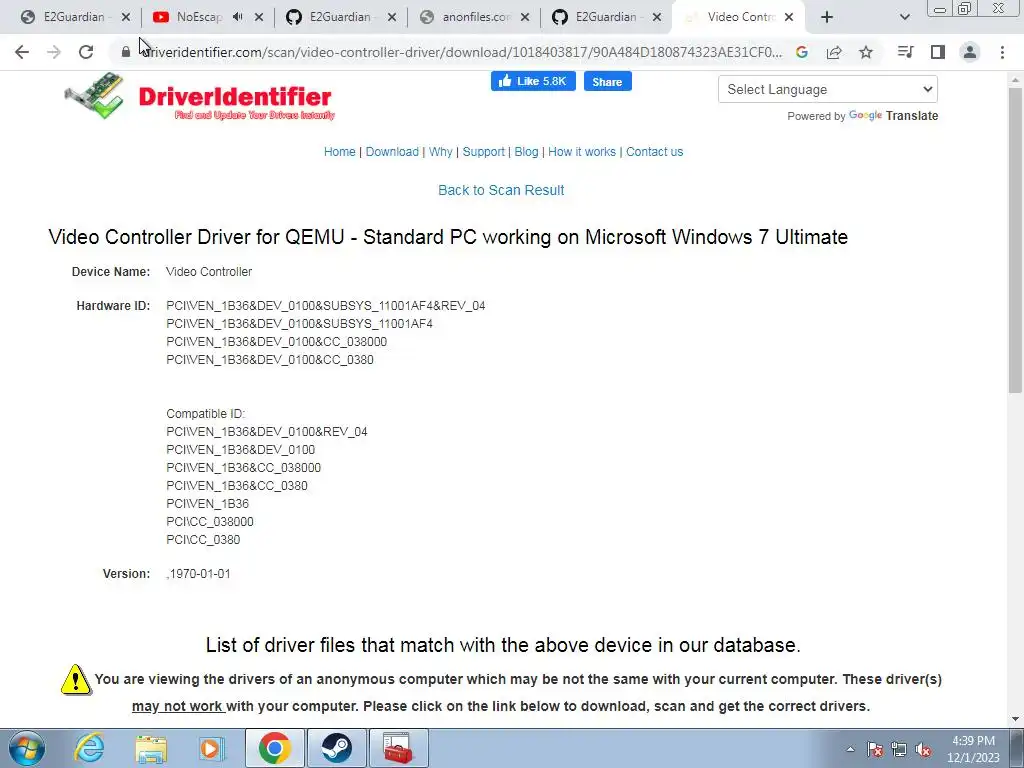This screenshot has height=768, width=1024.
Task: Click the Google Translate link
Action: [x=893, y=116]
